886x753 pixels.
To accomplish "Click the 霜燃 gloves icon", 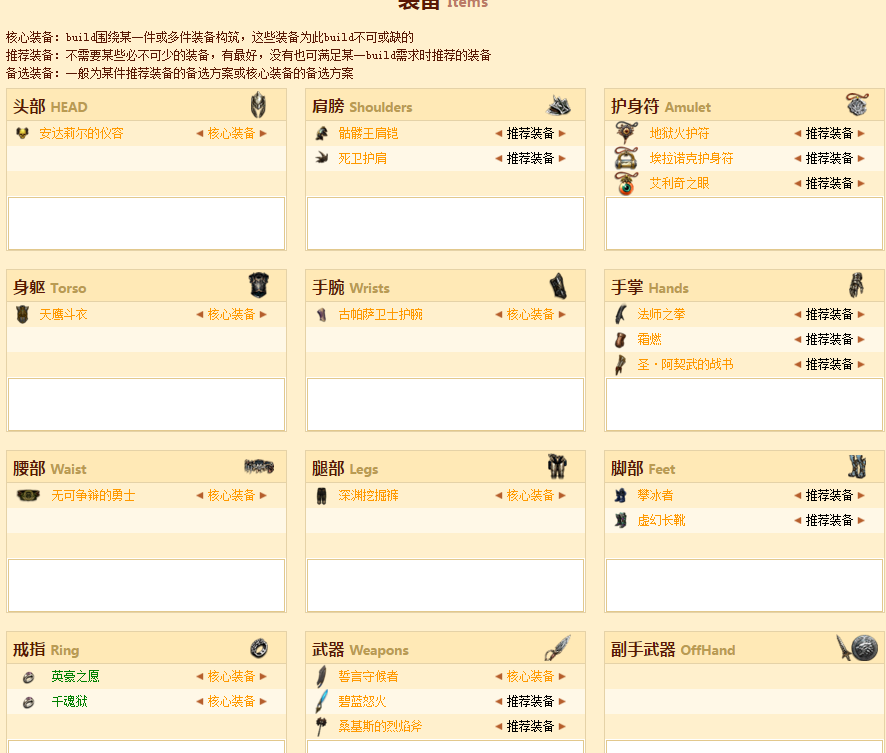I will point(620,339).
